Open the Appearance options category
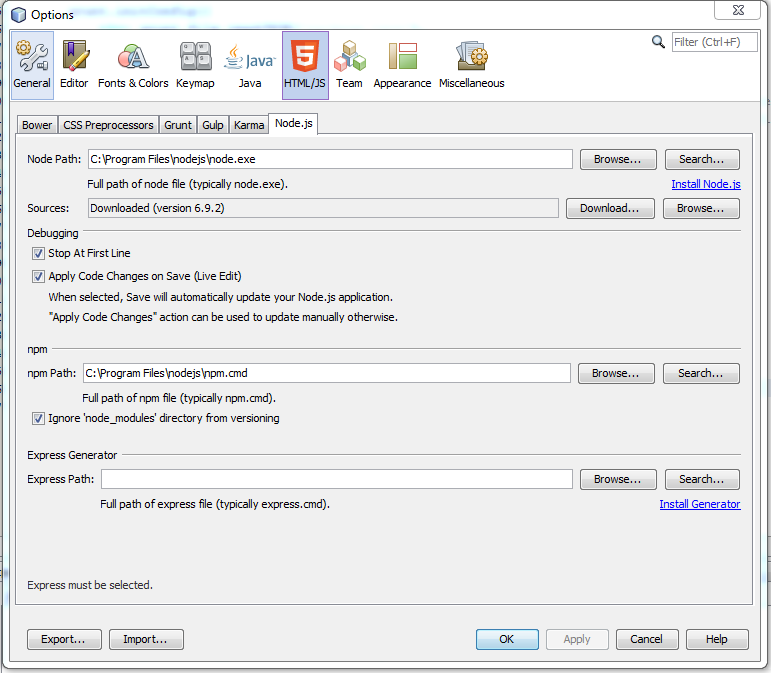The height and width of the screenshot is (673, 771). coord(402,65)
